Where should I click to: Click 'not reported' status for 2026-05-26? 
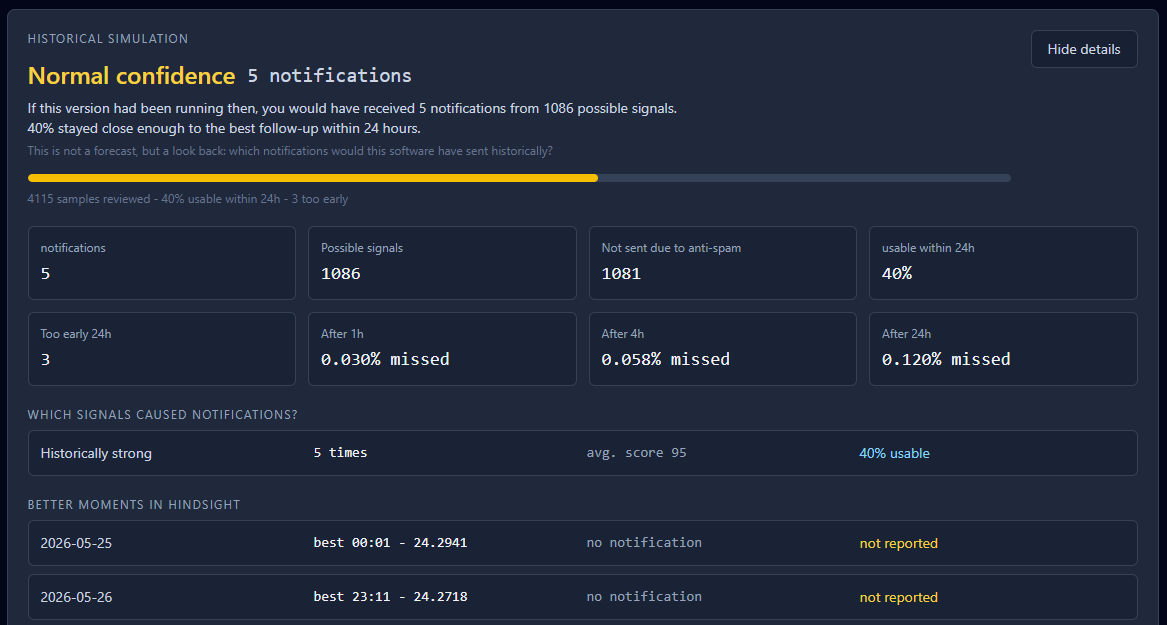tap(898, 597)
